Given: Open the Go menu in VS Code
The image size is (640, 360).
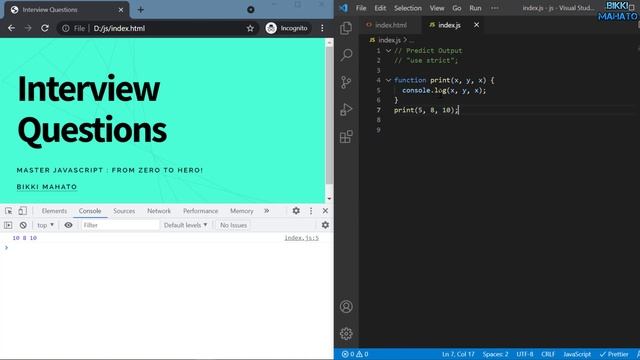Looking at the screenshot, I should tap(457, 8).
